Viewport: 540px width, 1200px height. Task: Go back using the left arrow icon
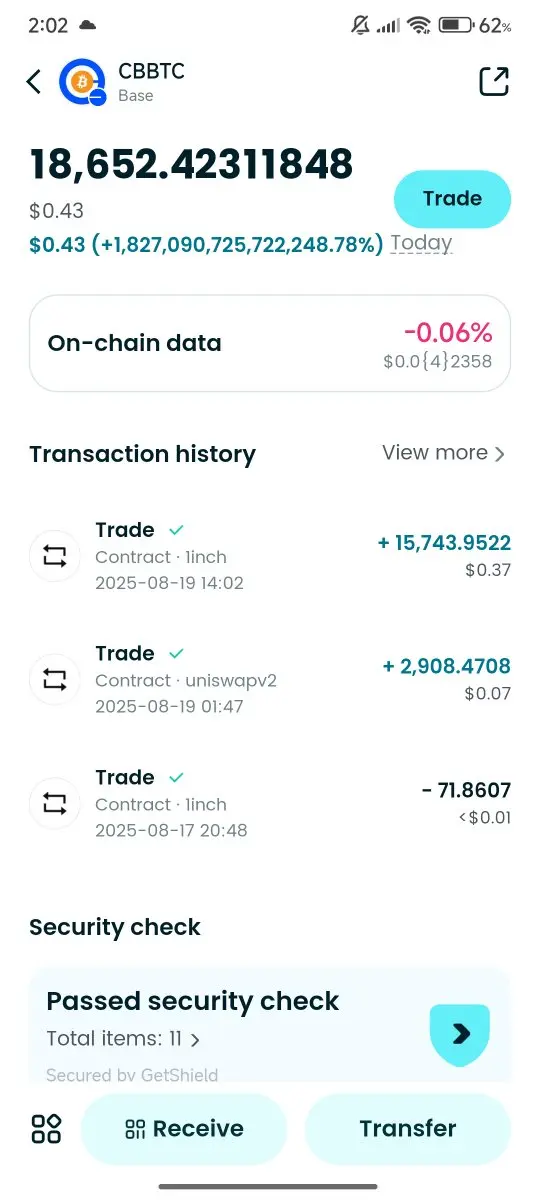pyautogui.click(x=34, y=82)
